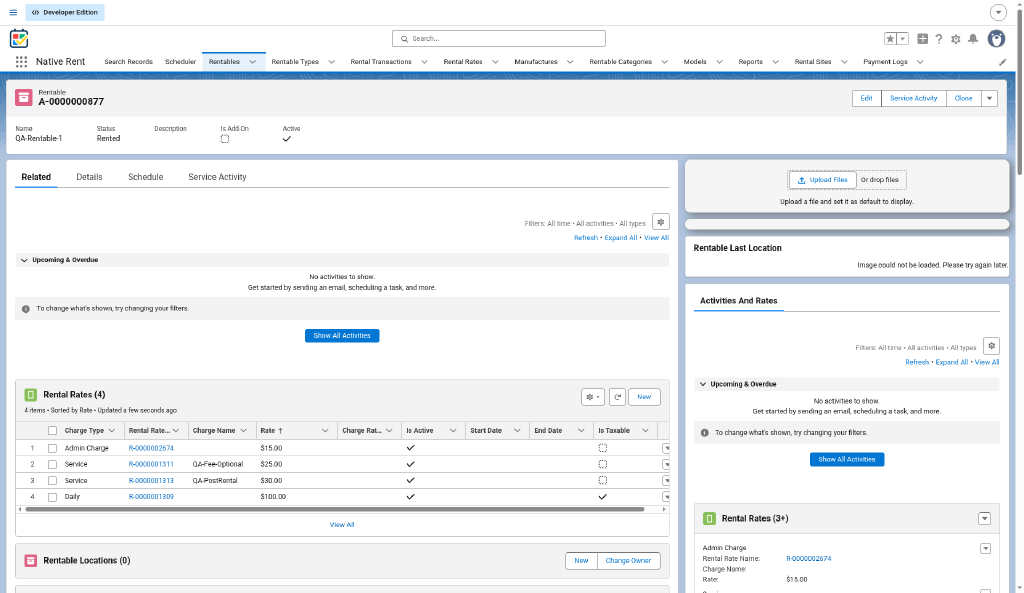Open the notifications bell

(973, 39)
